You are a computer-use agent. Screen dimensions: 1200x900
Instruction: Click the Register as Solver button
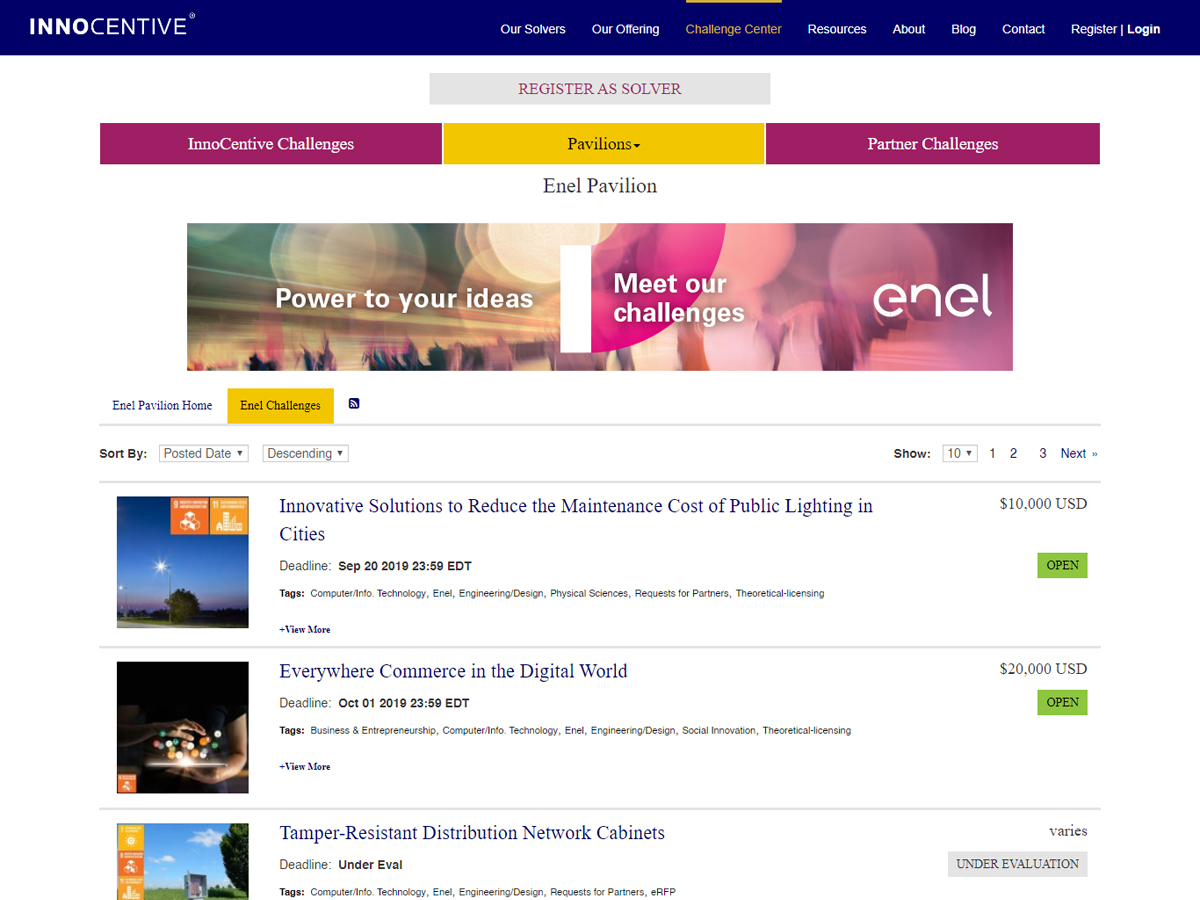(599, 89)
